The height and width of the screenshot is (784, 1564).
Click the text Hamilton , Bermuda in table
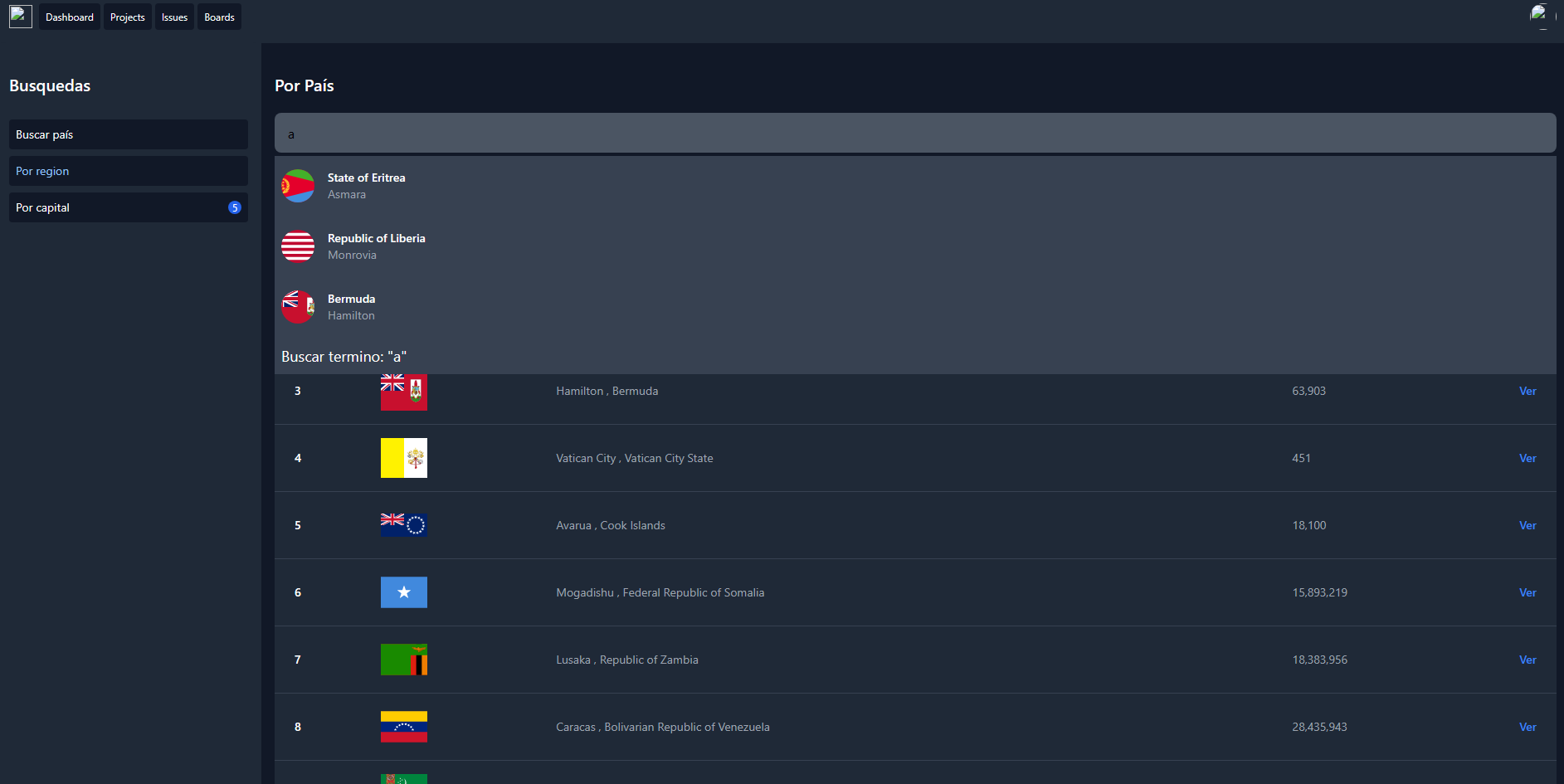click(x=607, y=391)
